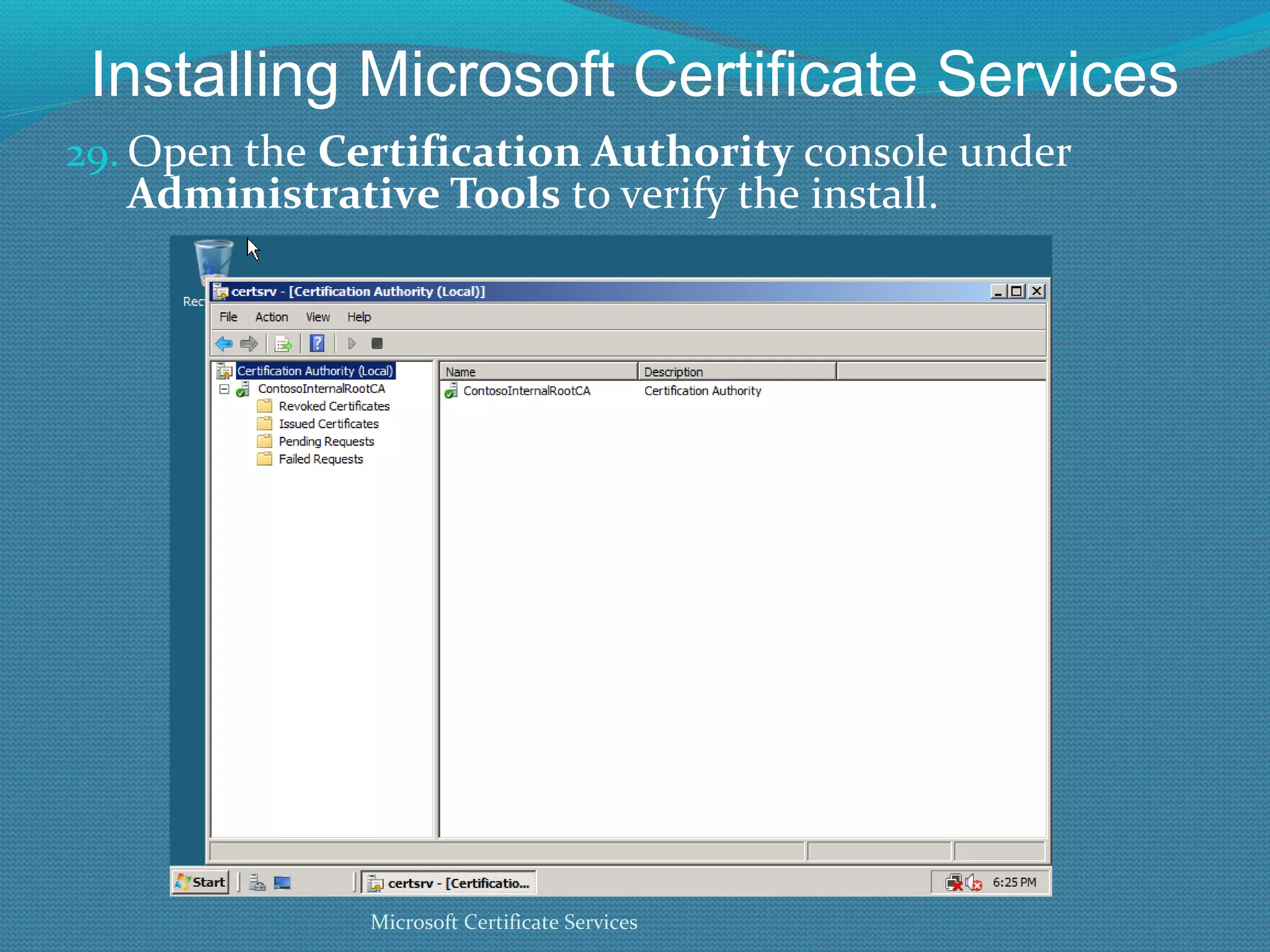Viewport: 1270px width, 952px height.
Task: Click the Pending Requests folder icon
Action: 265,441
